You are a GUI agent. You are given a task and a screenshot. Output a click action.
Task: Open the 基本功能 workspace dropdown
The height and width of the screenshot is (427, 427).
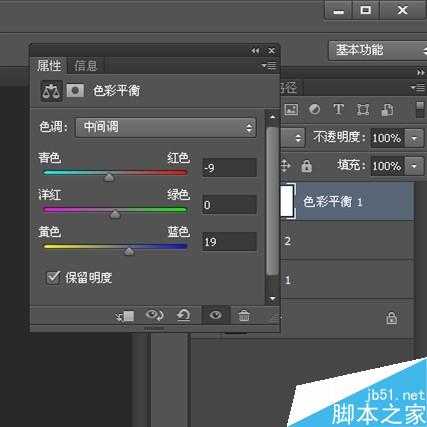(378, 51)
